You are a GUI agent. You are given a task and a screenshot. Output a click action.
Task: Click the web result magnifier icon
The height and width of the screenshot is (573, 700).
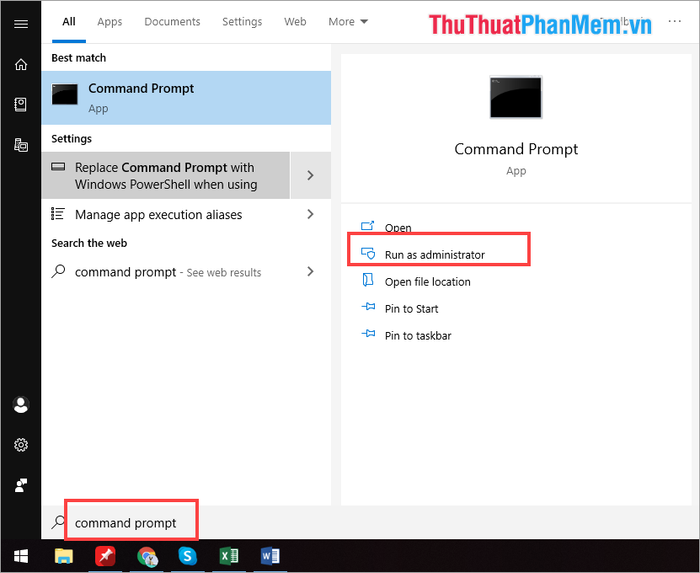pyautogui.click(x=58, y=271)
